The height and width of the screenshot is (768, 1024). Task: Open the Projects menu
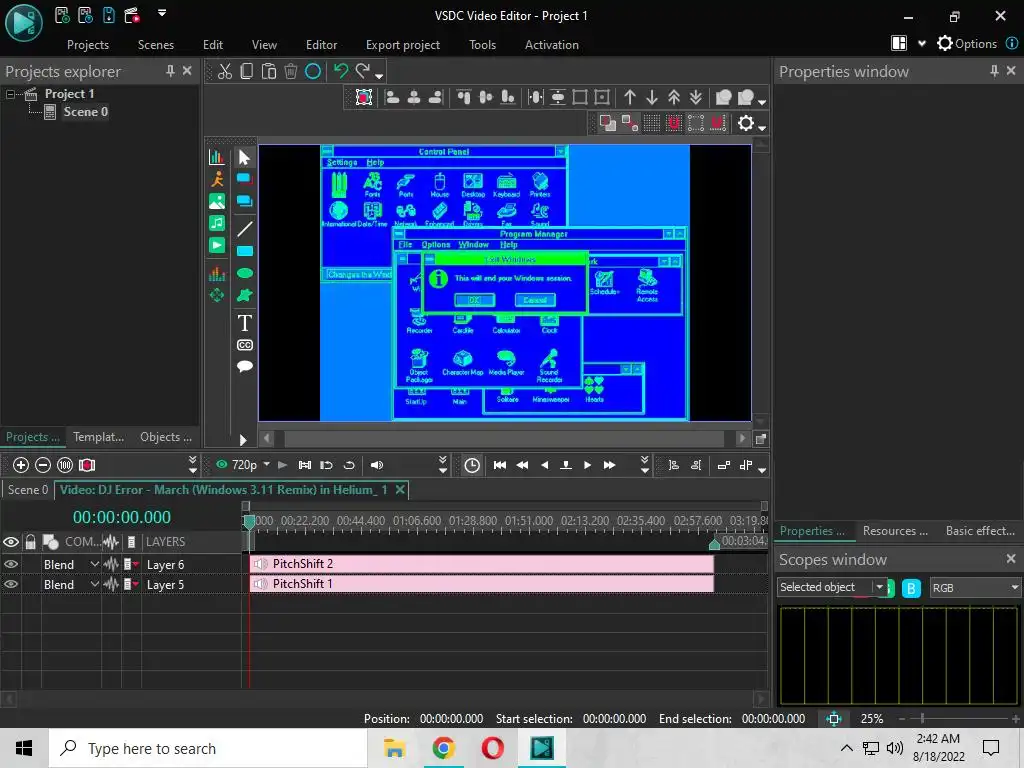point(88,44)
